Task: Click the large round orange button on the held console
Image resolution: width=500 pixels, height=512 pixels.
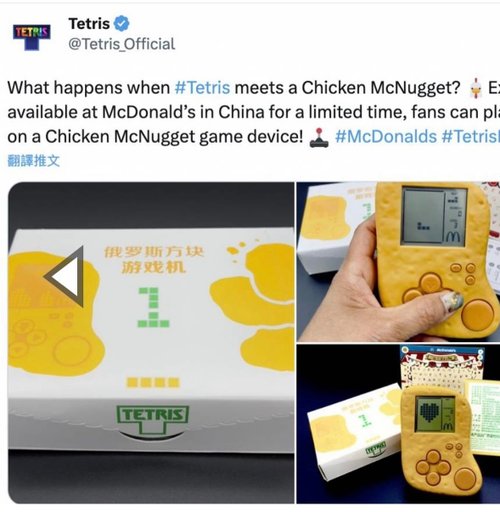Action: pyautogui.click(x=478, y=315)
